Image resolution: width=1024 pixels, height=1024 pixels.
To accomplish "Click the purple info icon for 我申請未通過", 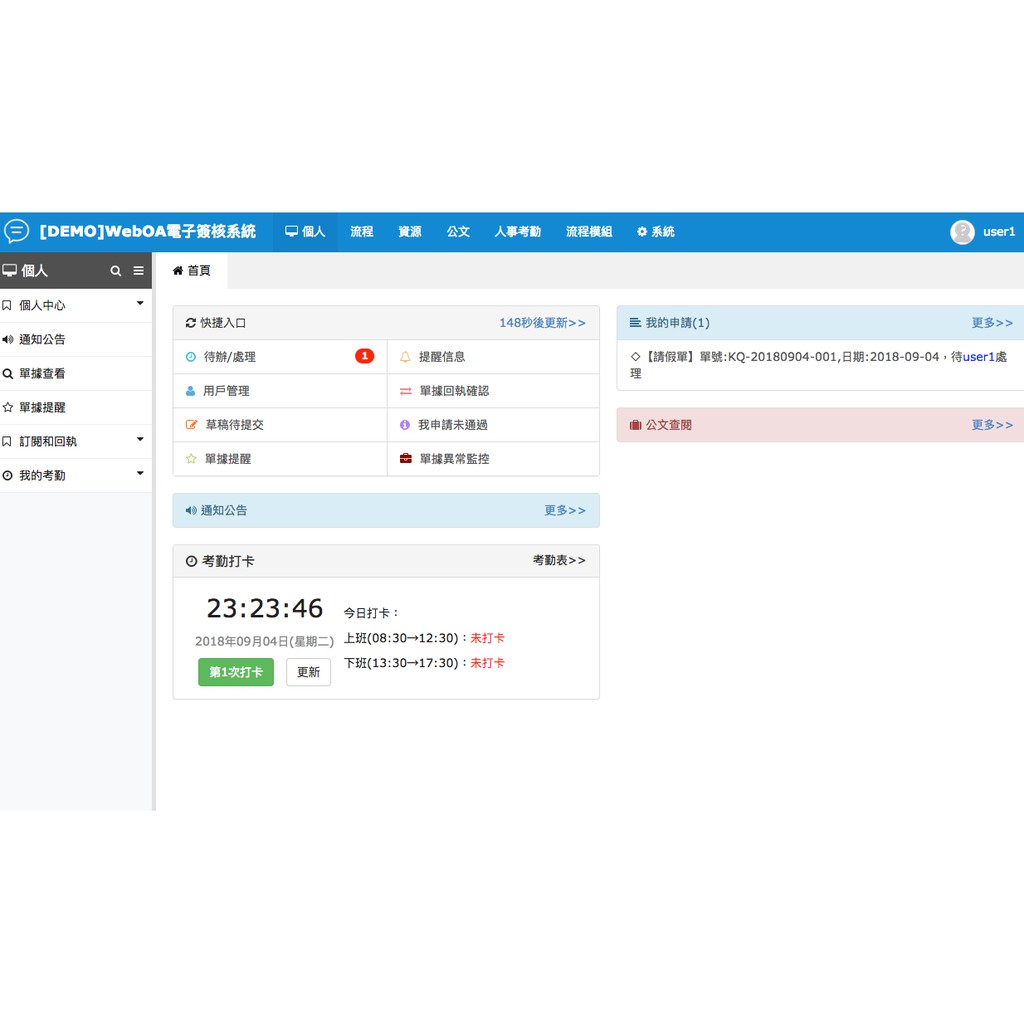I will 405,424.
